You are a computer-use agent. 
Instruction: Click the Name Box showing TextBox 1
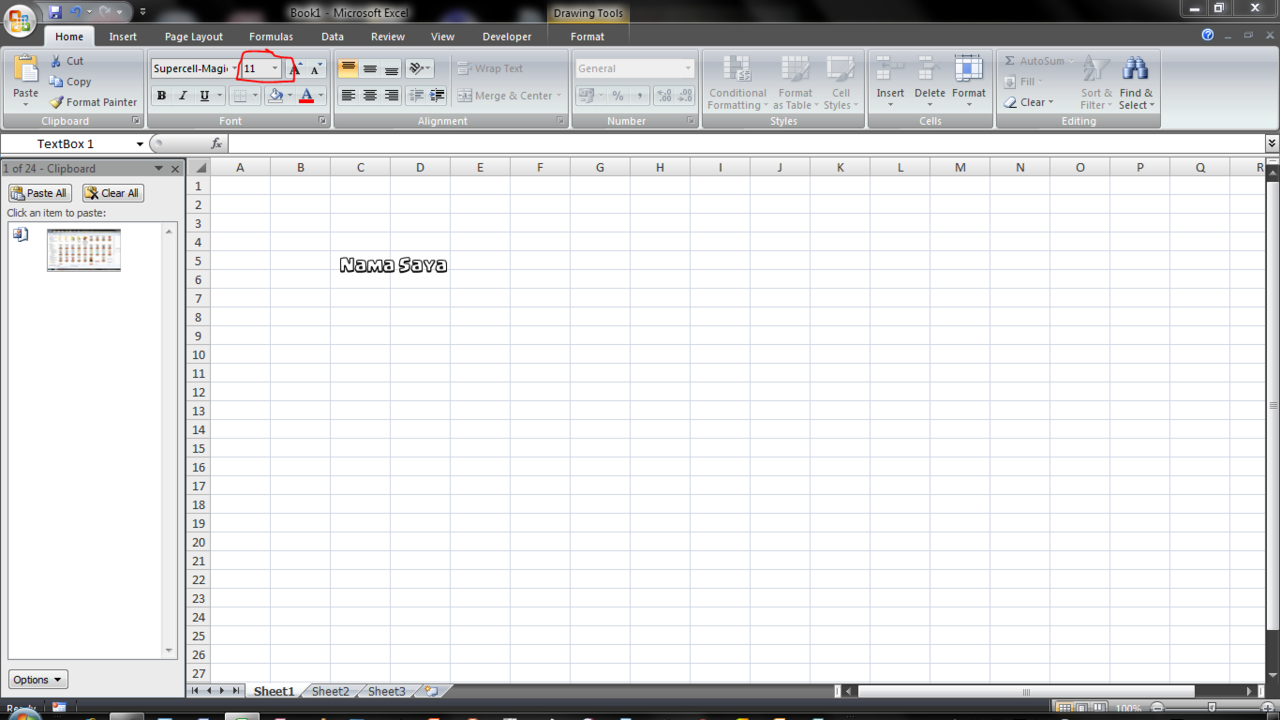pos(65,144)
